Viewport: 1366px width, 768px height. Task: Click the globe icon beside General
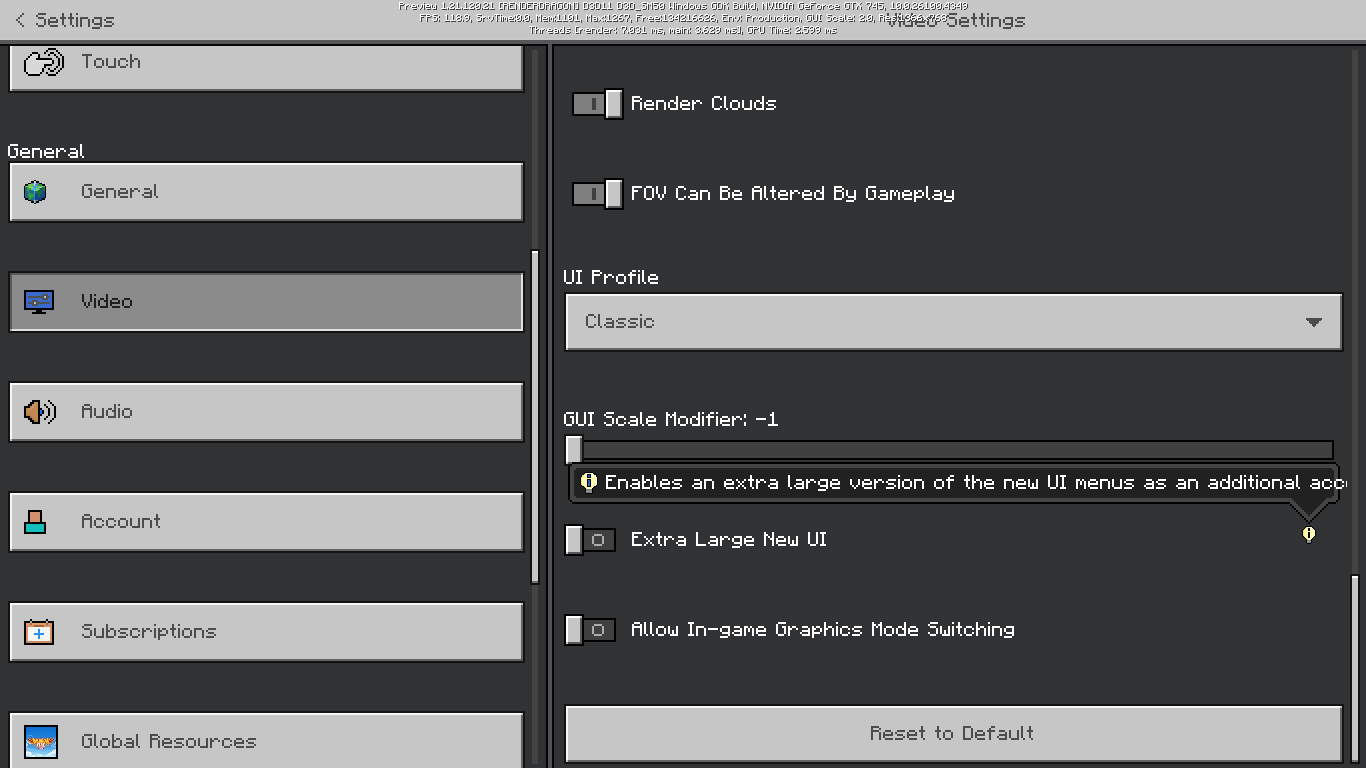tap(36, 192)
